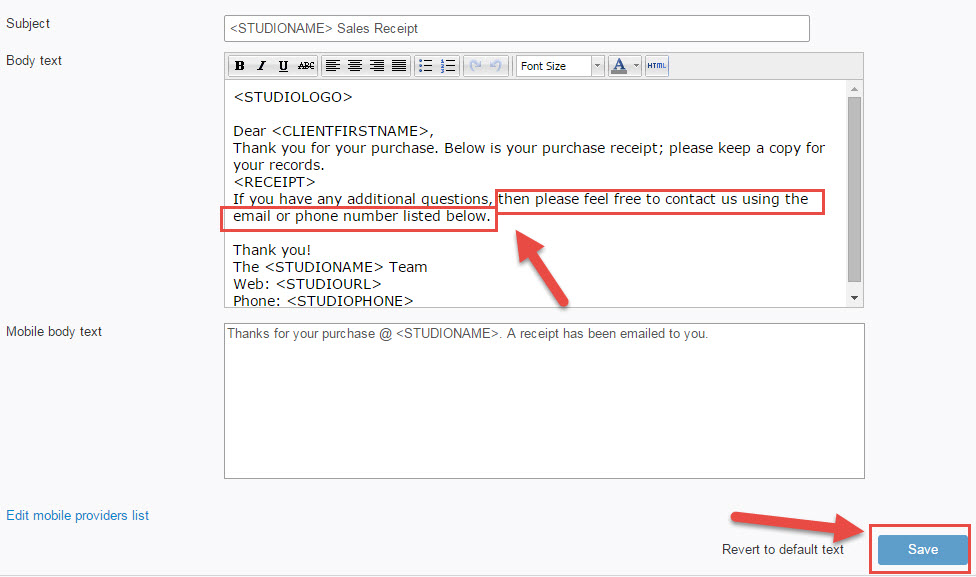The image size is (976, 577).
Task: Click inside the Subject input field
Action: [516, 28]
